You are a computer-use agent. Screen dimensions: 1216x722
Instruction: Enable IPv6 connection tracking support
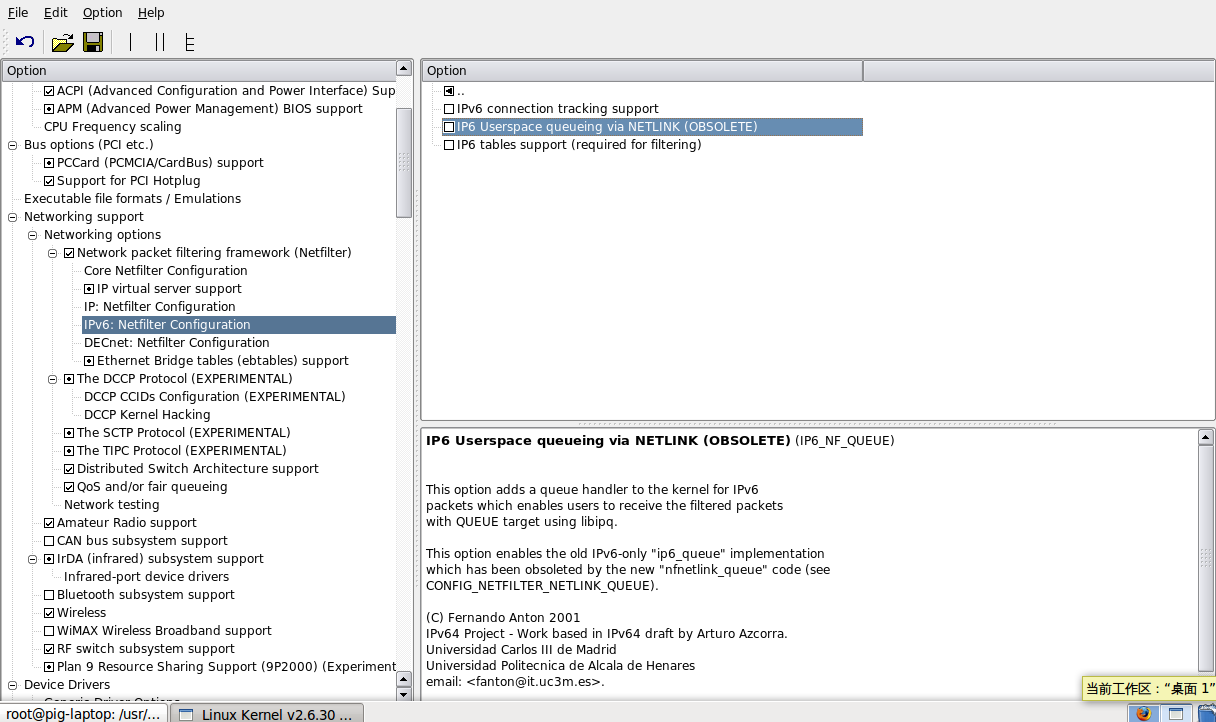pos(449,109)
